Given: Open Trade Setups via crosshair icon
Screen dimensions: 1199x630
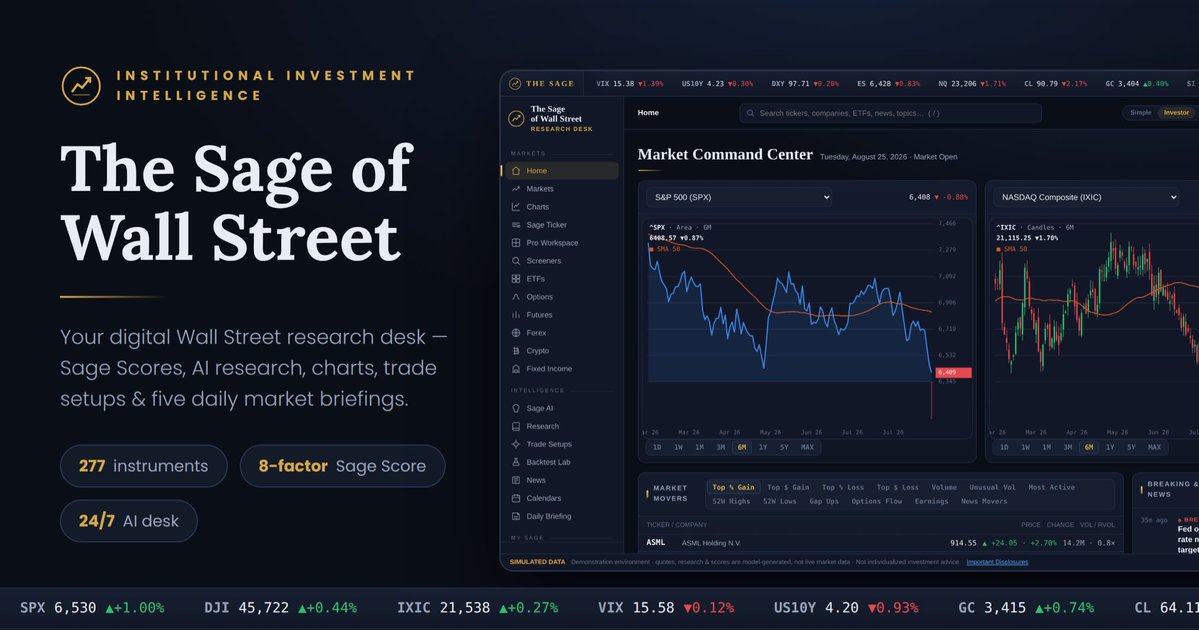Looking at the screenshot, I should click(x=516, y=444).
